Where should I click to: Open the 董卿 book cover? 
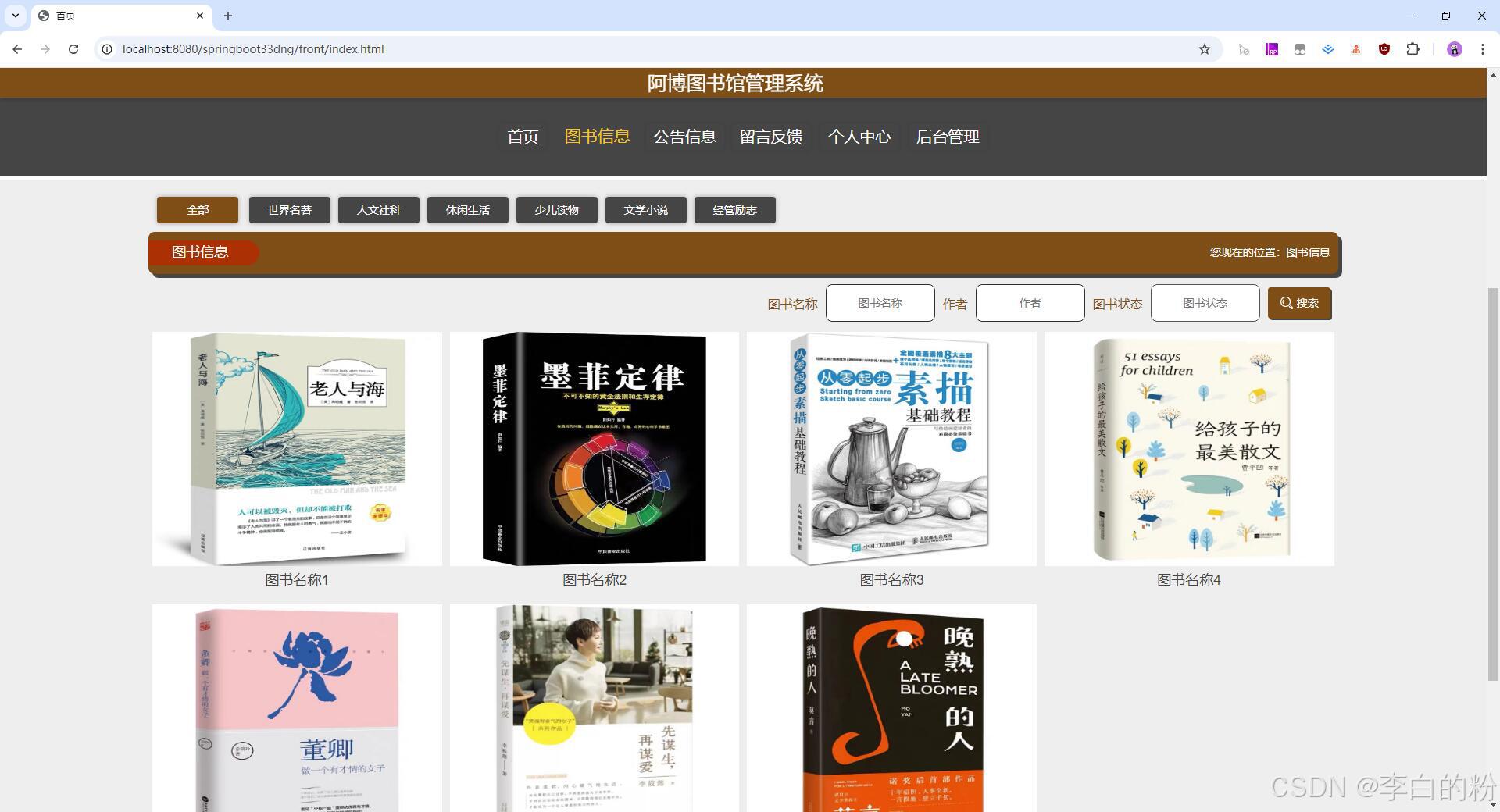tap(297, 708)
